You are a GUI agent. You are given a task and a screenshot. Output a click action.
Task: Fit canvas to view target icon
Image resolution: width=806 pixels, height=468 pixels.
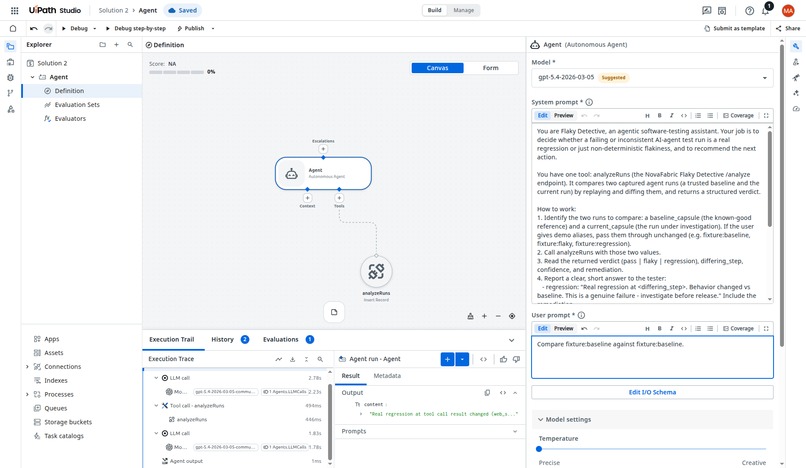coord(512,316)
